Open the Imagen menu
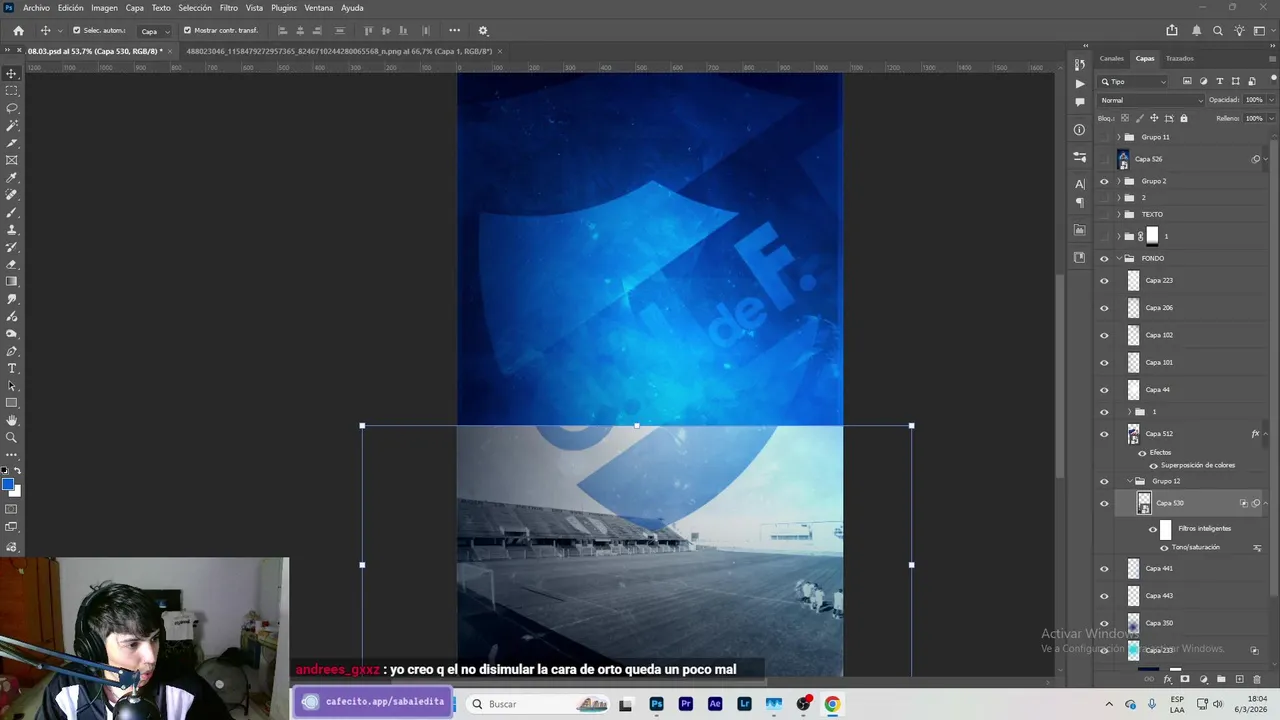This screenshot has height=720, width=1280. click(104, 8)
